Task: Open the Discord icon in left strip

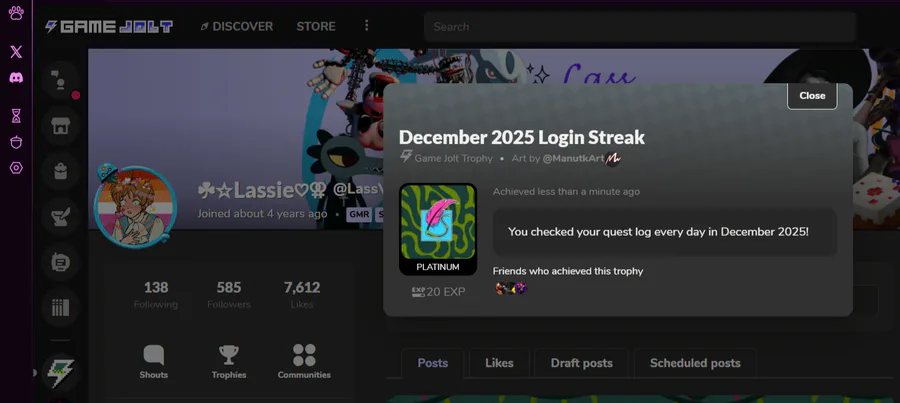Action: tap(16, 78)
